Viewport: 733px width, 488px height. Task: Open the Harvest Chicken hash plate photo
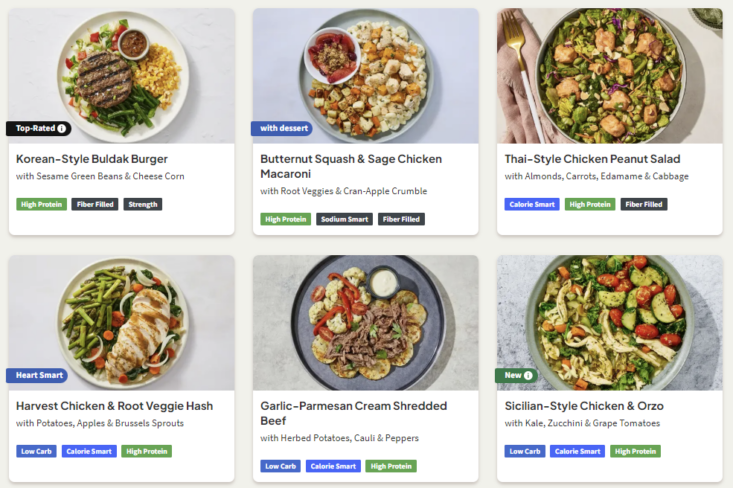click(122, 323)
